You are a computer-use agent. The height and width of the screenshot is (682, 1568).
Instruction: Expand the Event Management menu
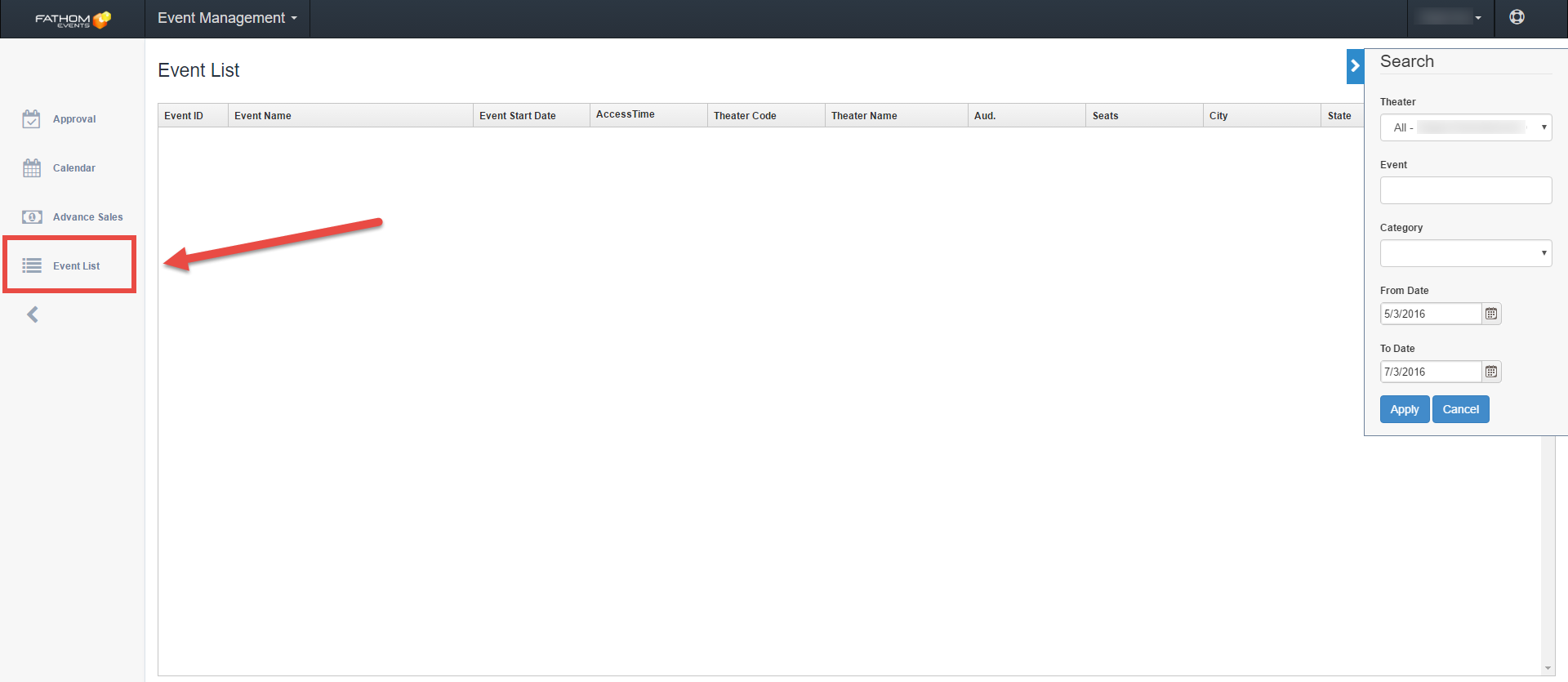coord(227,18)
